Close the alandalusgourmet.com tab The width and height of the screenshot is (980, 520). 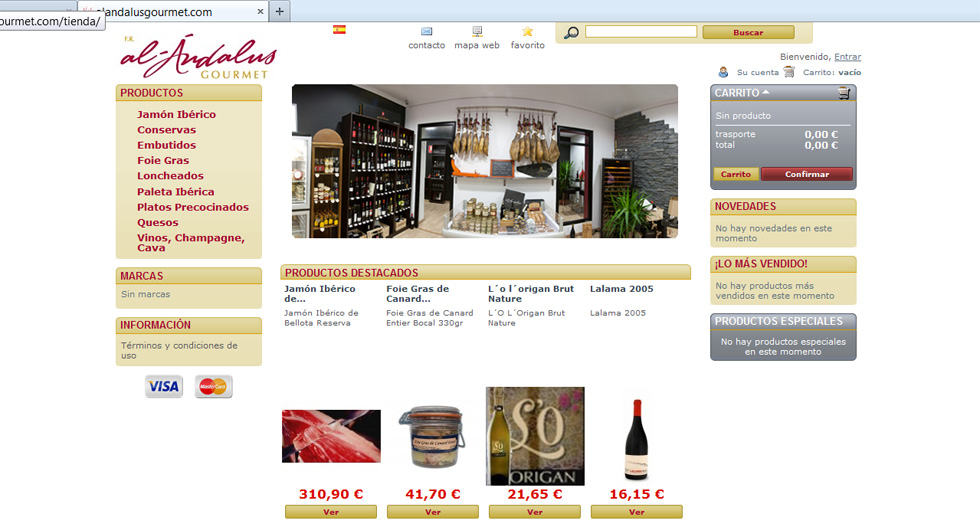(x=260, y=11)
